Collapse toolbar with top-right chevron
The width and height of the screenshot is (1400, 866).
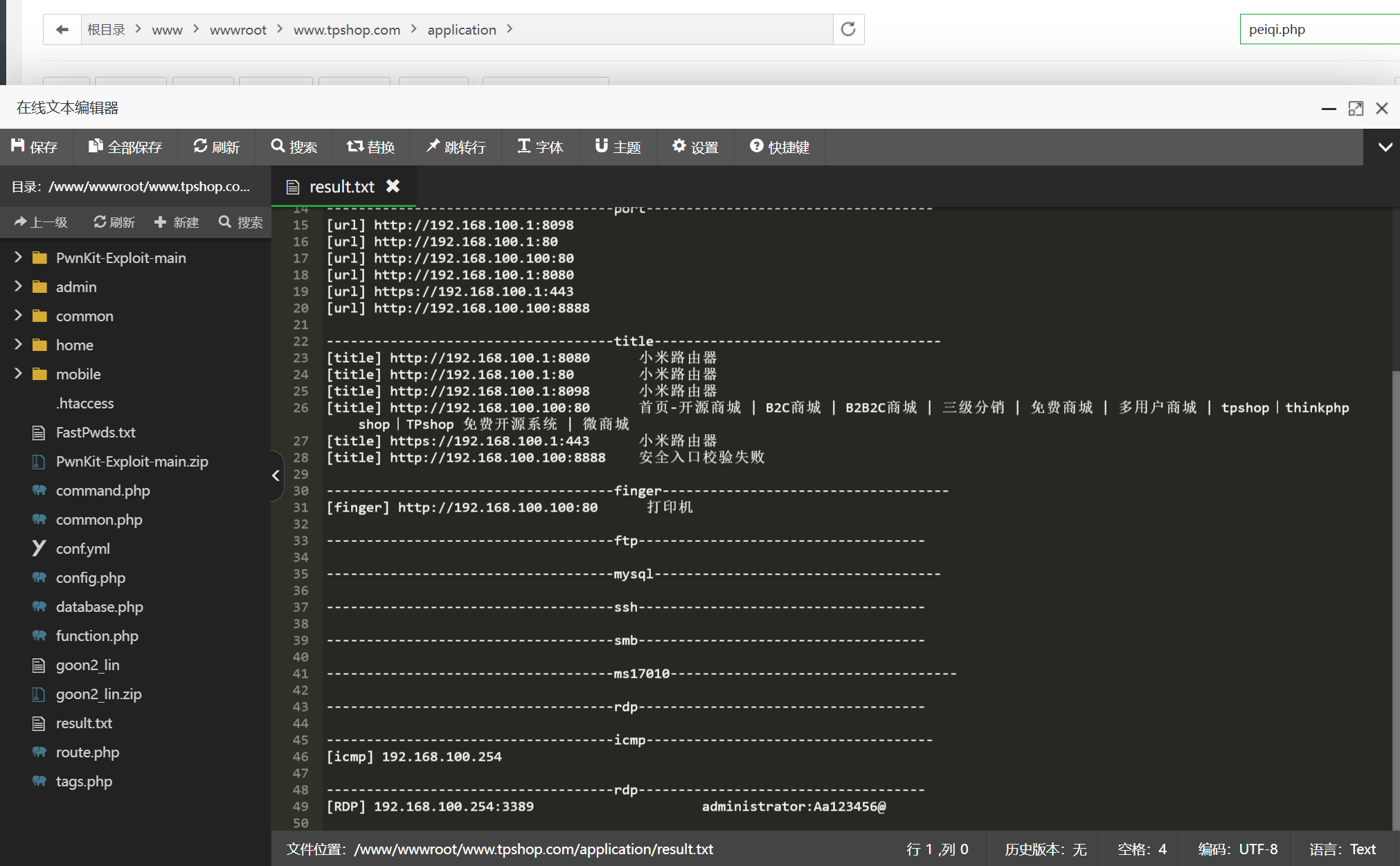(1385, 147)
